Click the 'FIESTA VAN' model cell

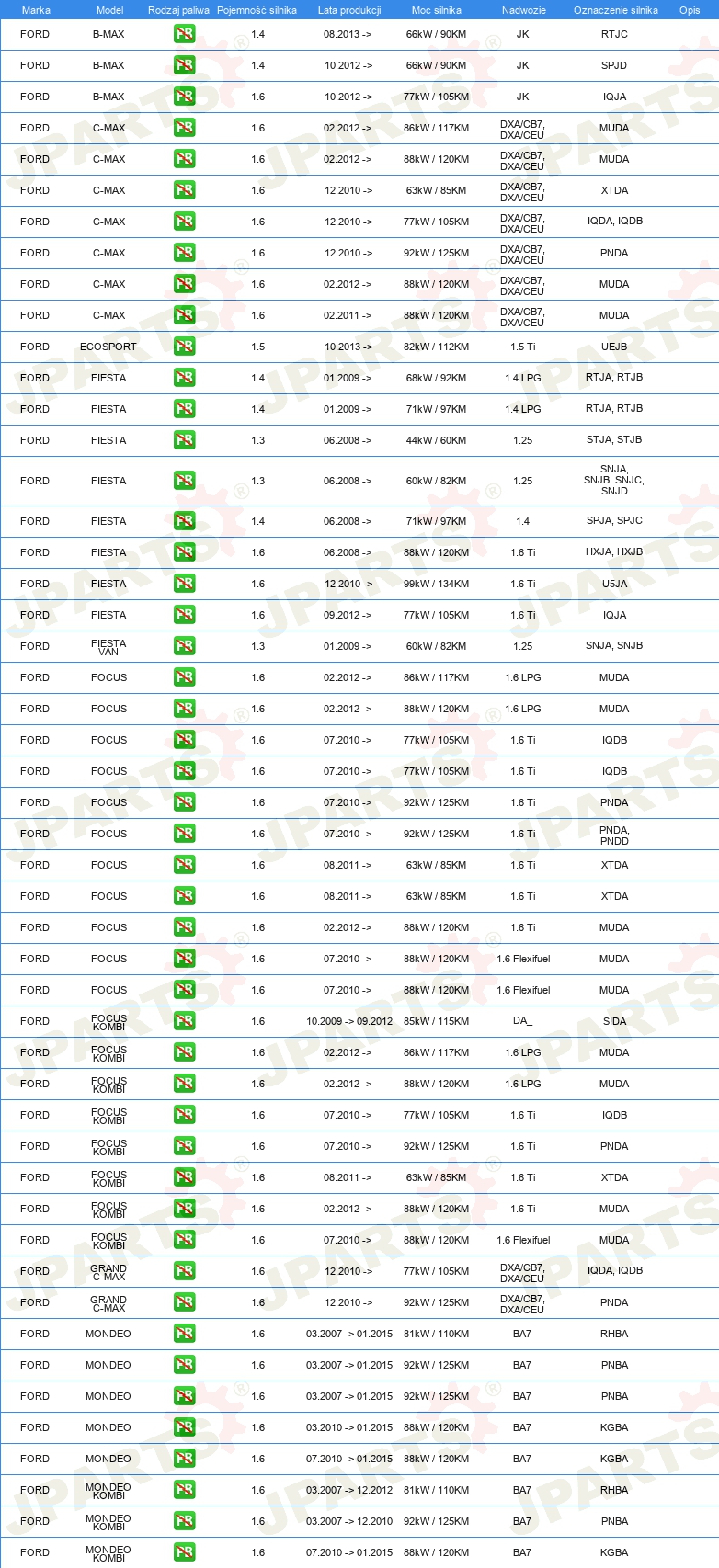click(x=108, y=647)
